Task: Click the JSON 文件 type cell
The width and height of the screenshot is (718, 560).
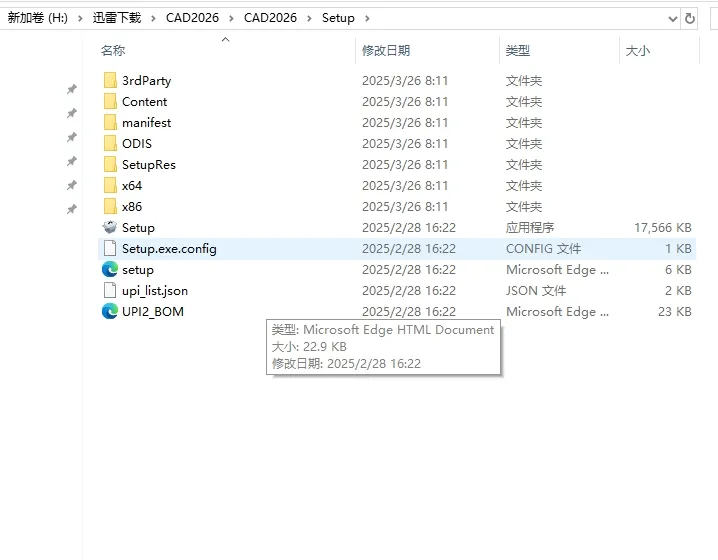Action: coord(536,291)
